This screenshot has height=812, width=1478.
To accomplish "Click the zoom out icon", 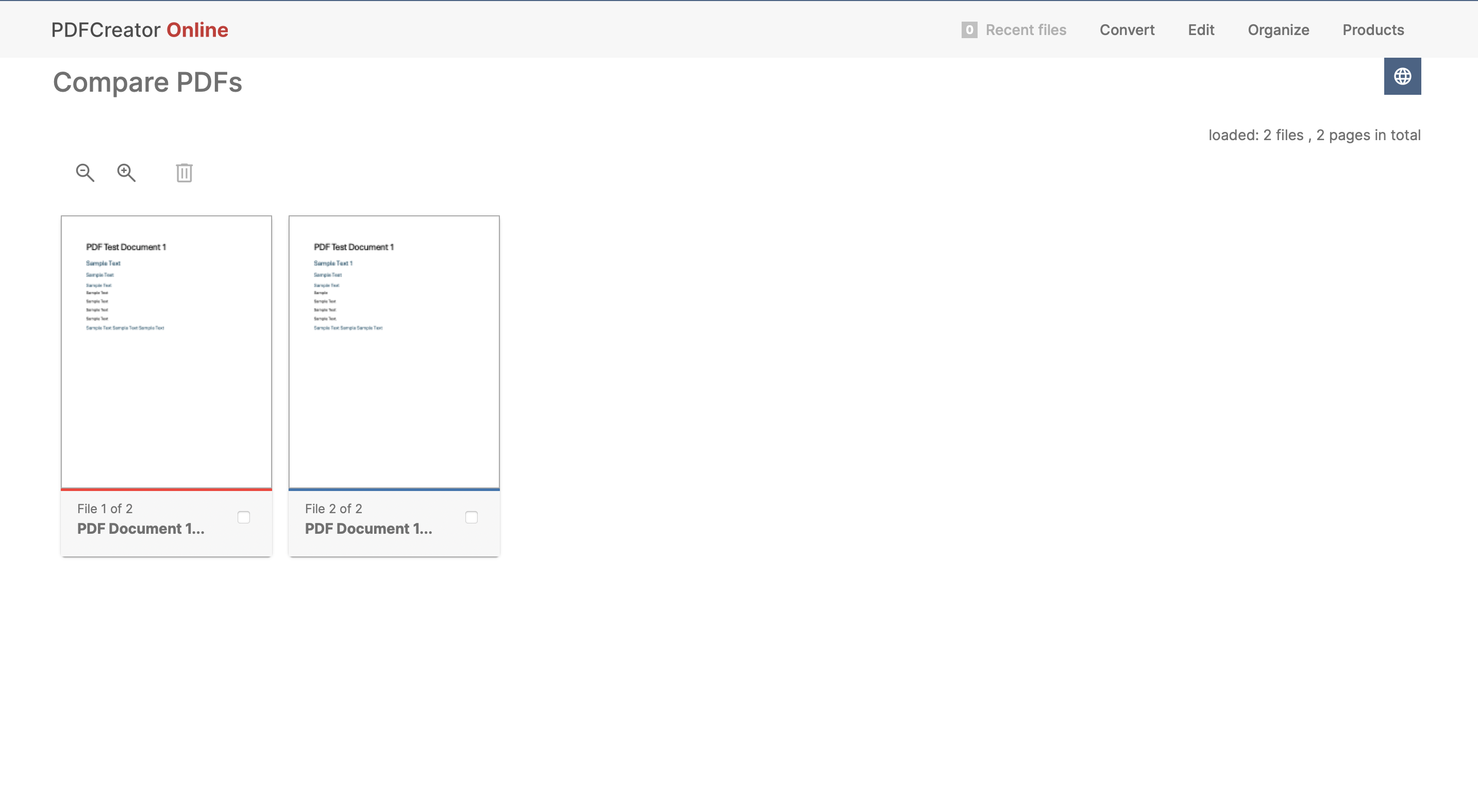I will (85, 173).
